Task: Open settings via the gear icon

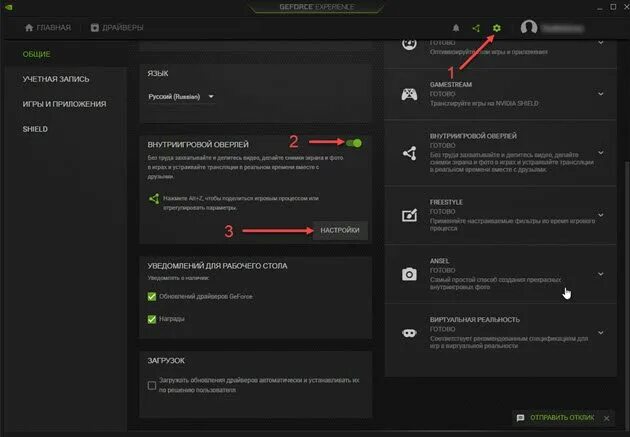Action: 497,28
